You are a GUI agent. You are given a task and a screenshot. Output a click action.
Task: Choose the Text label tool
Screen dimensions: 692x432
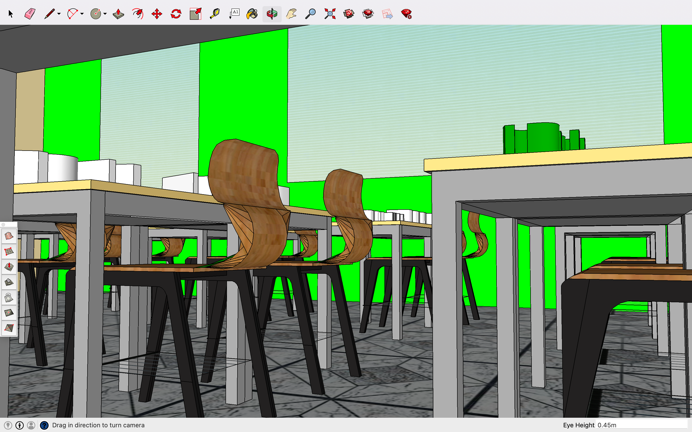coord(234,14)
